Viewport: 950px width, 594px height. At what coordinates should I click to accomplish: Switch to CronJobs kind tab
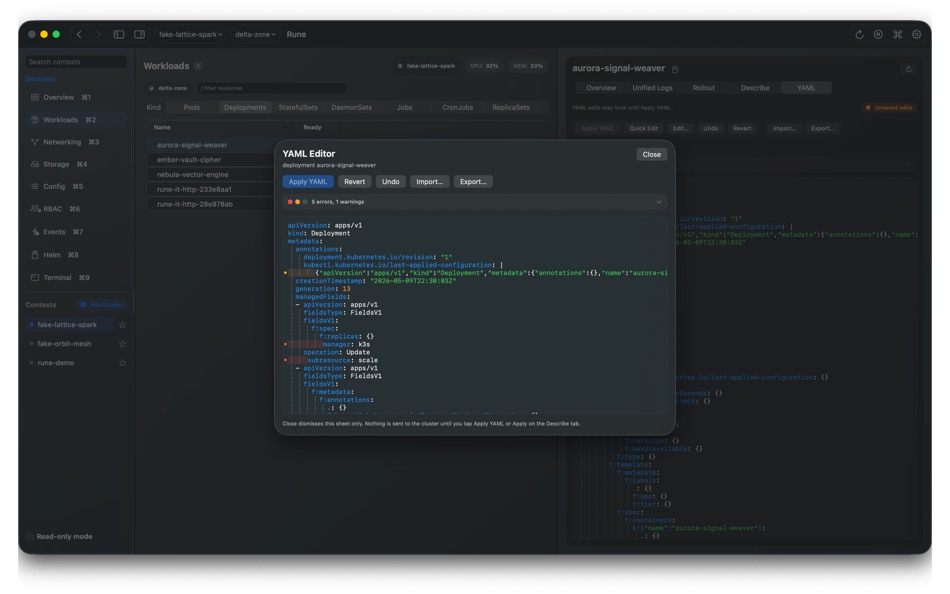pos(457,107)
